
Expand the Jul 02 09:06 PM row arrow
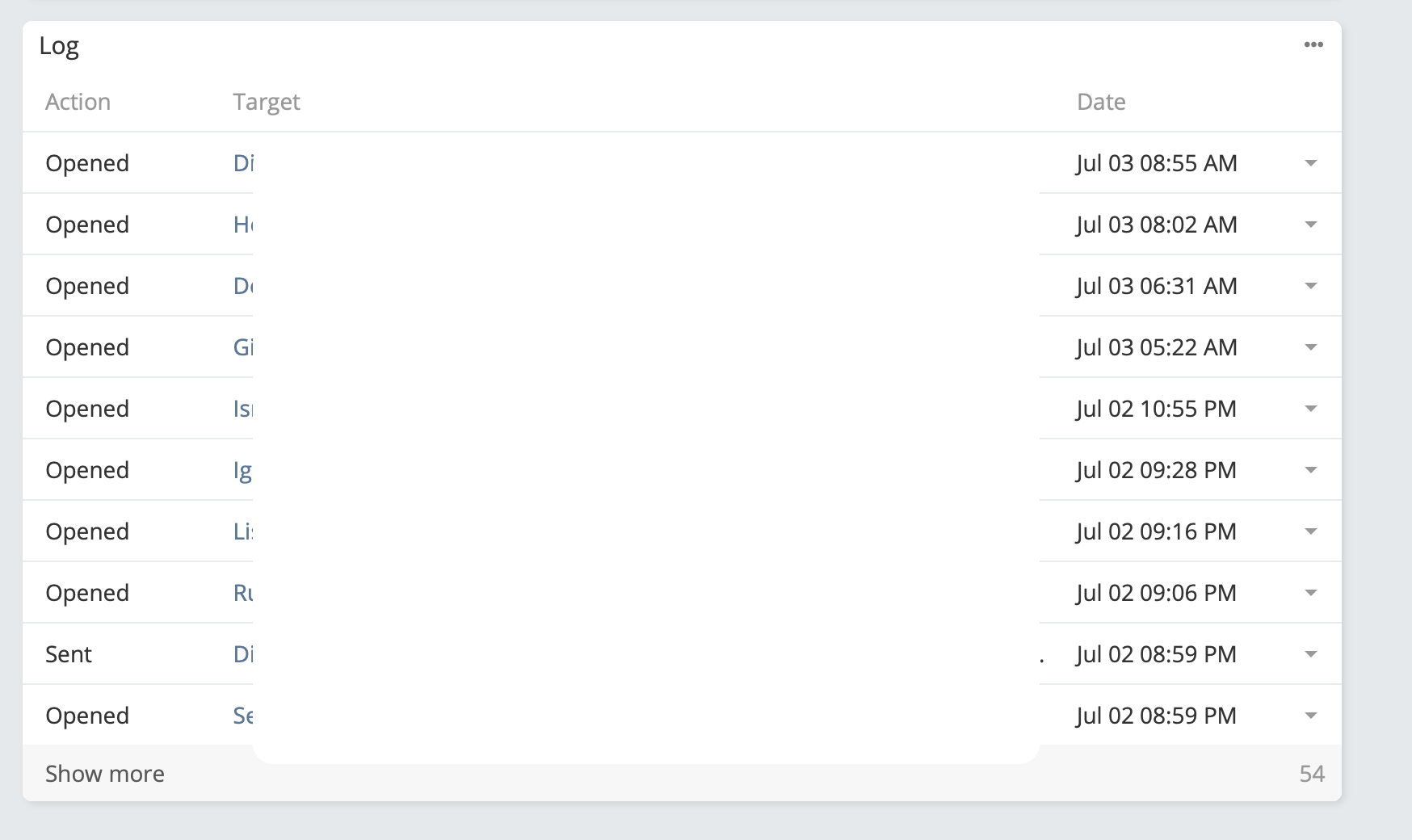tap(1311, 593)
